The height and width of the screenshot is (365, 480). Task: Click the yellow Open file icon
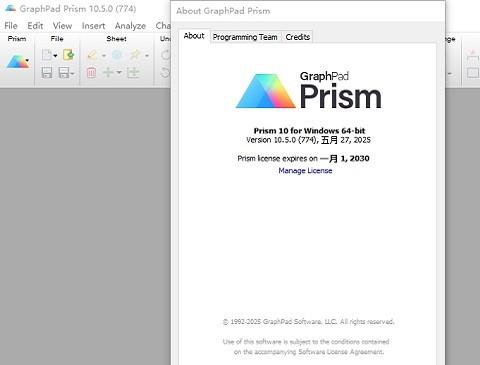(x=68, y=55)
